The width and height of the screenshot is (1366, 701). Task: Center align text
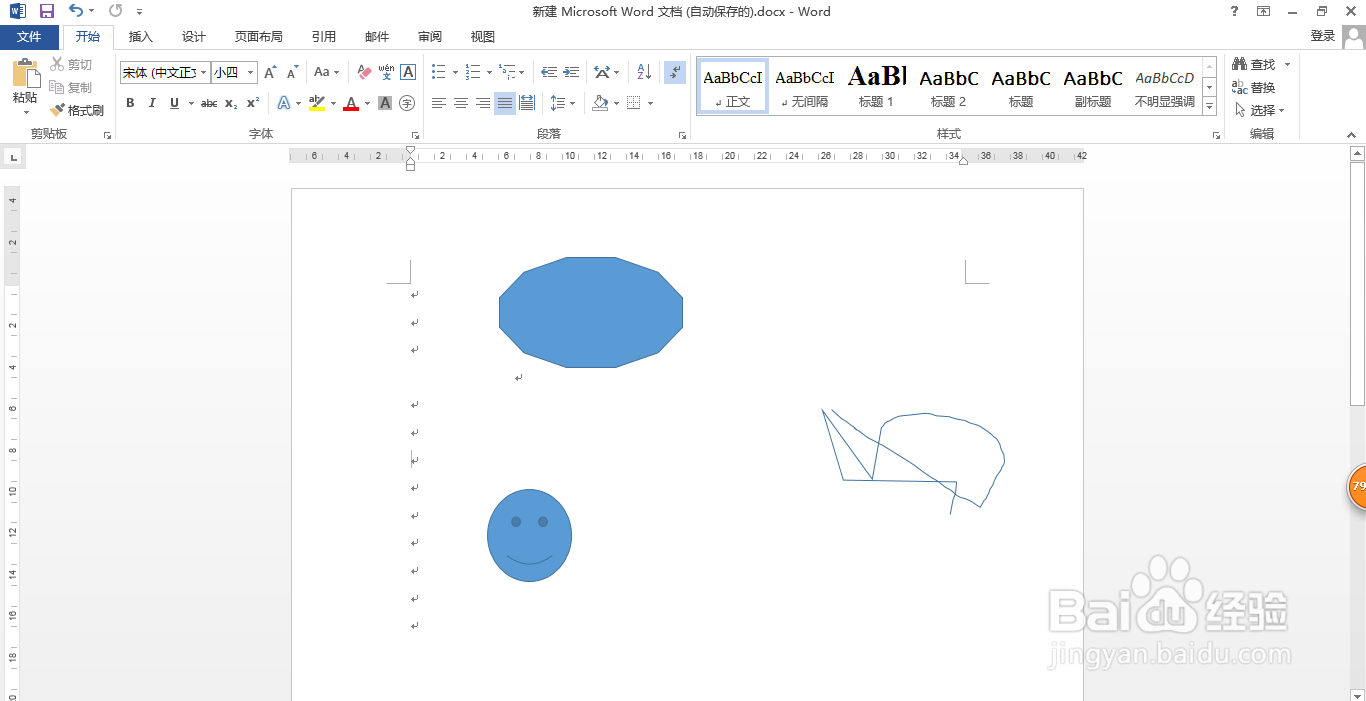pos(461,103)
